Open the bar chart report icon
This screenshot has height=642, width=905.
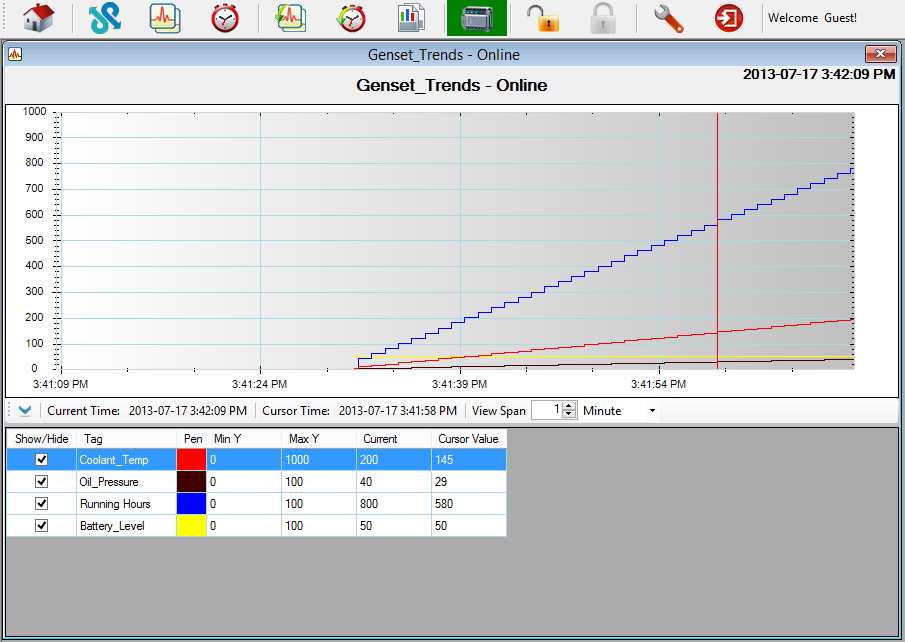[410, 18]
